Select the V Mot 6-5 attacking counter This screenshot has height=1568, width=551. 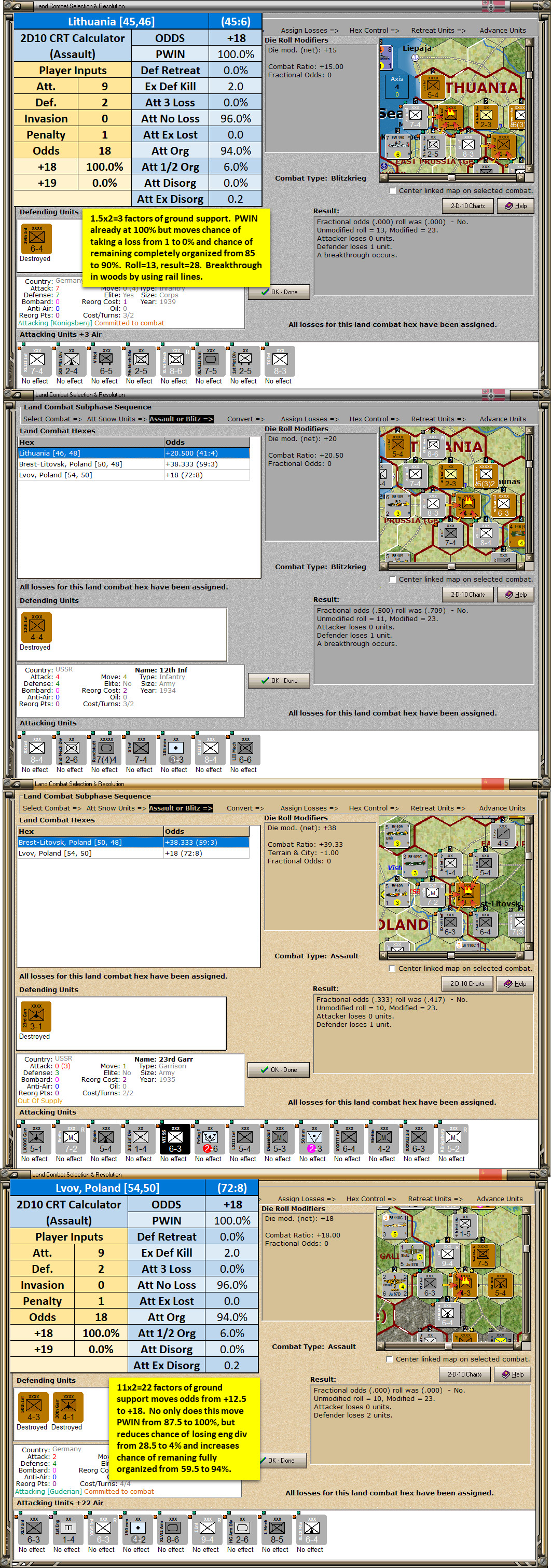tap(106, 361)
